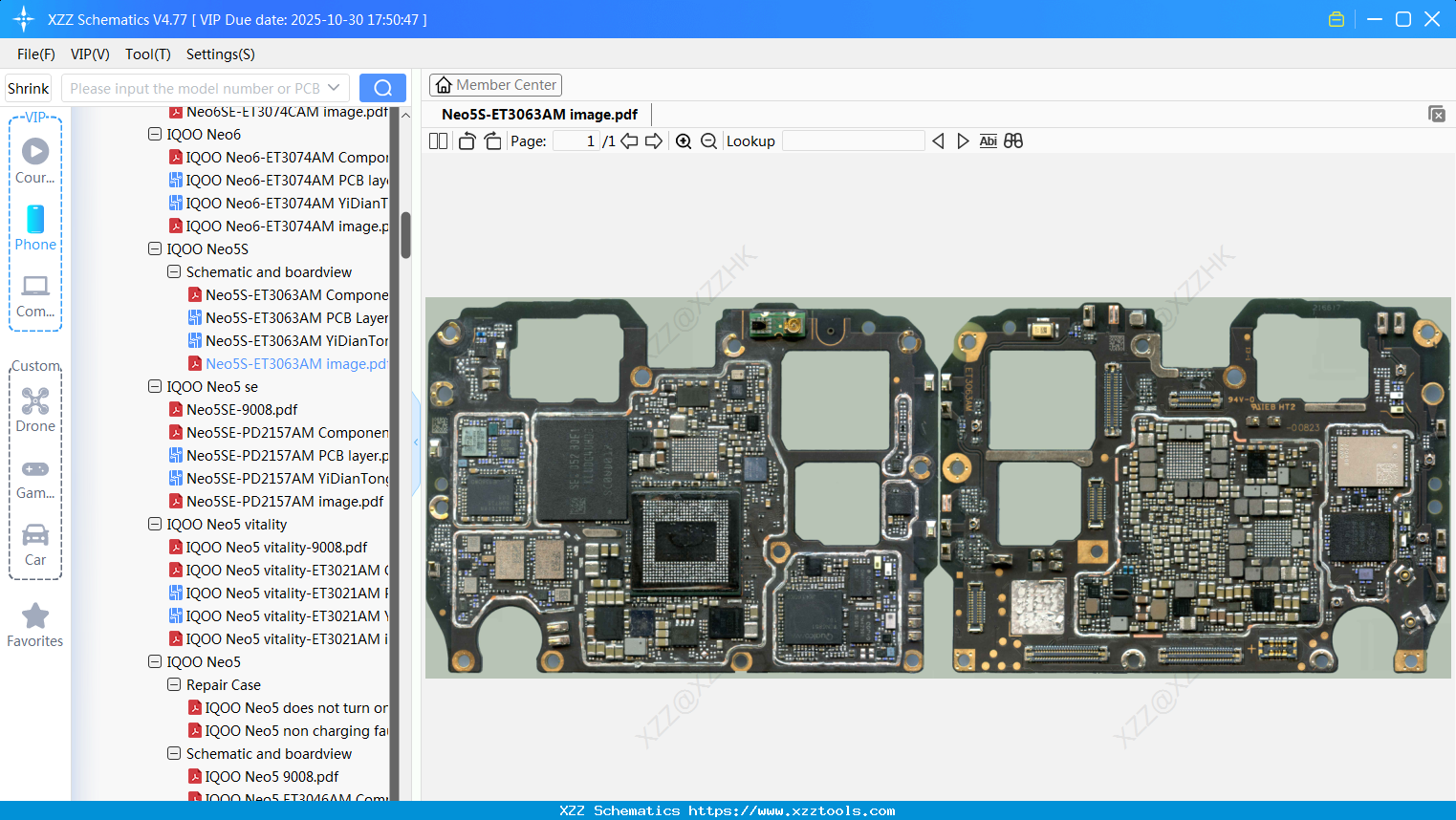Click the Lookup text input field
The image size is (1456, 820).
coord(853,141)
